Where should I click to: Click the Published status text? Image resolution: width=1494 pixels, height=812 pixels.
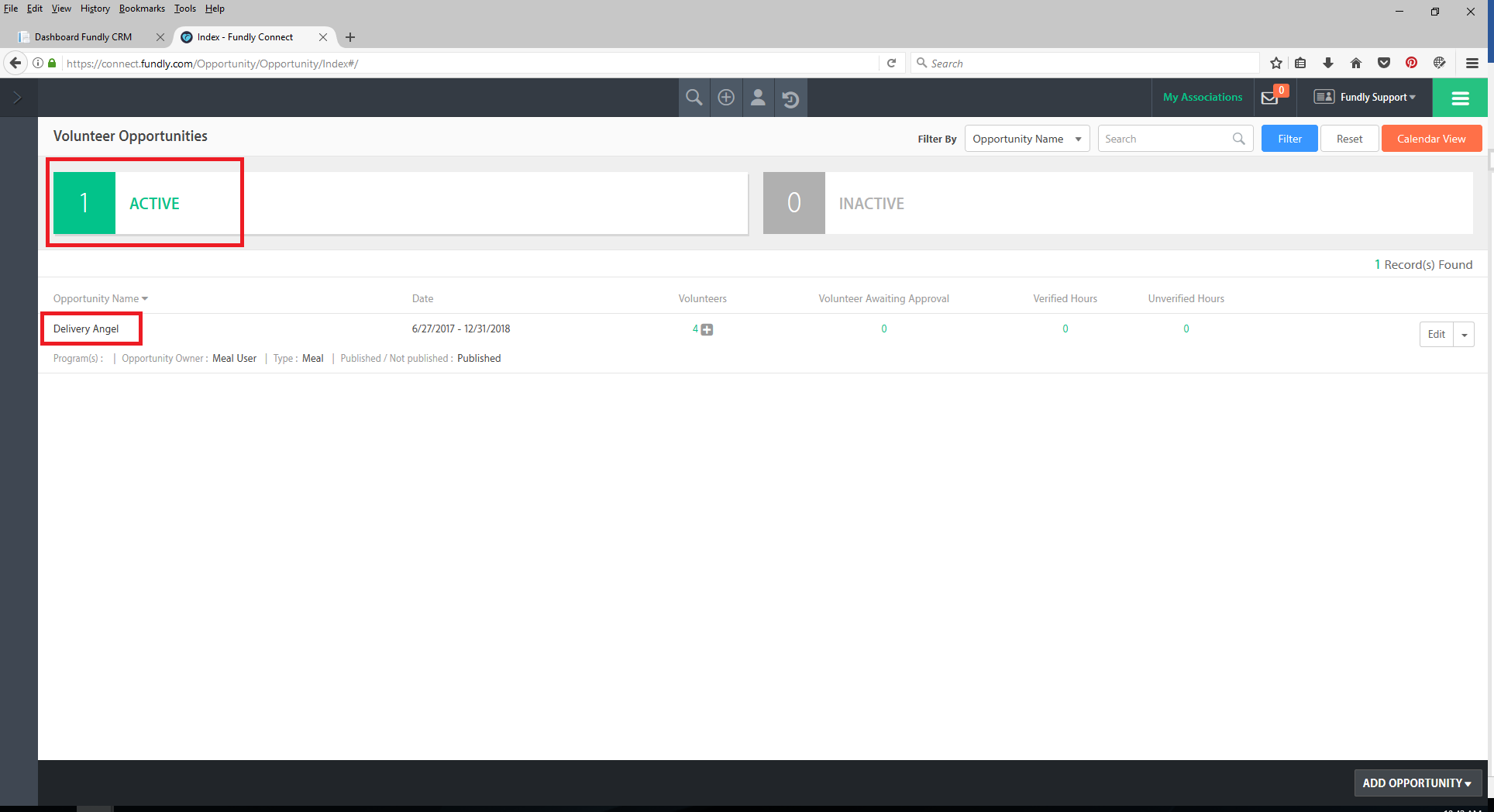pyautogui.click(x=479, y=359)
